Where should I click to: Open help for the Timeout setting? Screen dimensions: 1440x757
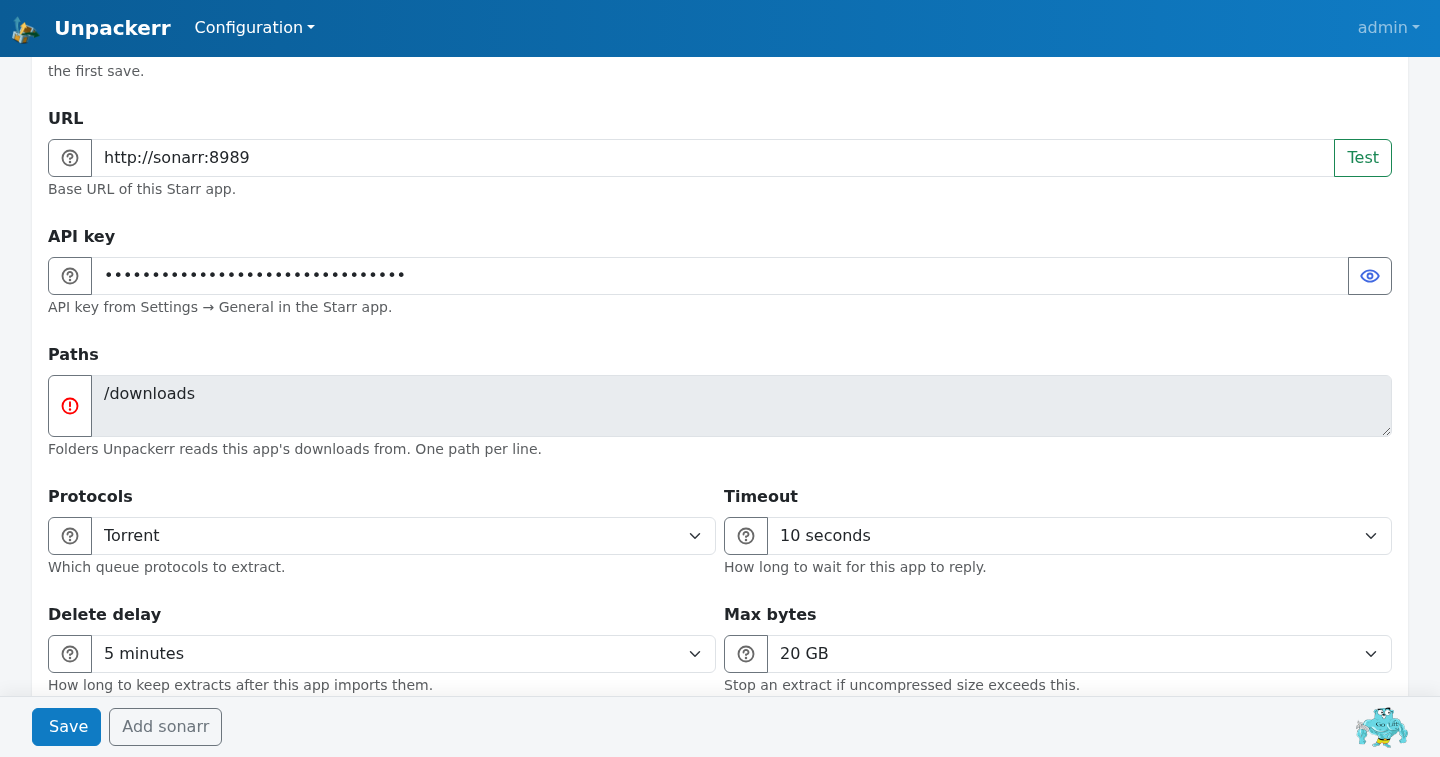click(746, 536)
